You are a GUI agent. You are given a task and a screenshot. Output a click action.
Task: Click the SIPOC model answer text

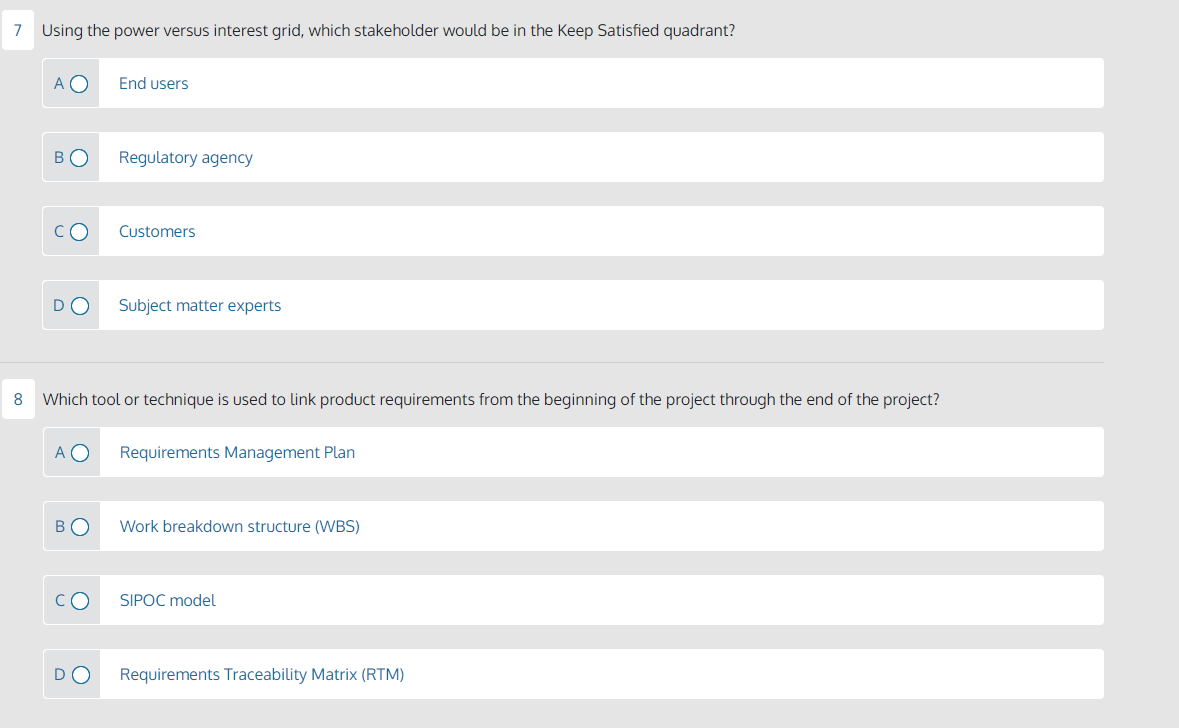(x=167, y=600)
